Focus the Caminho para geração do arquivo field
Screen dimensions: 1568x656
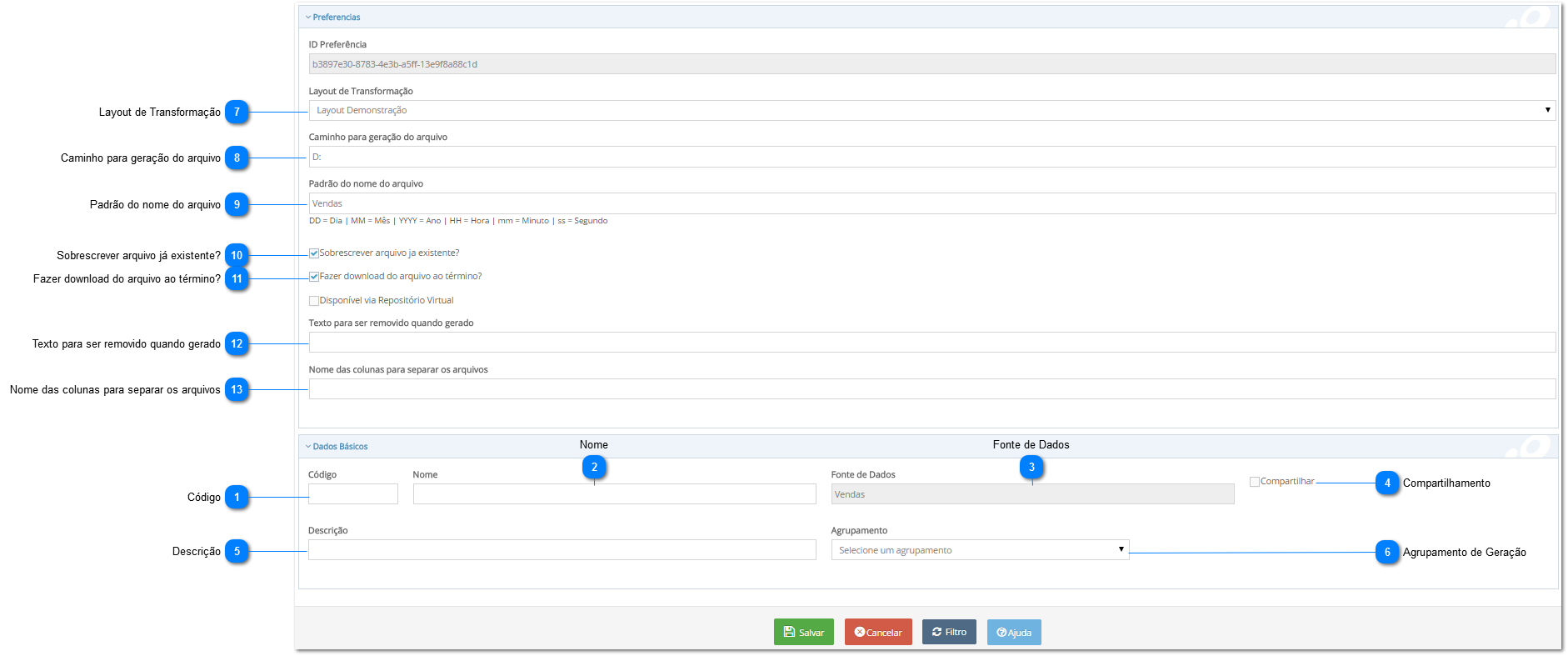[931, 157]
